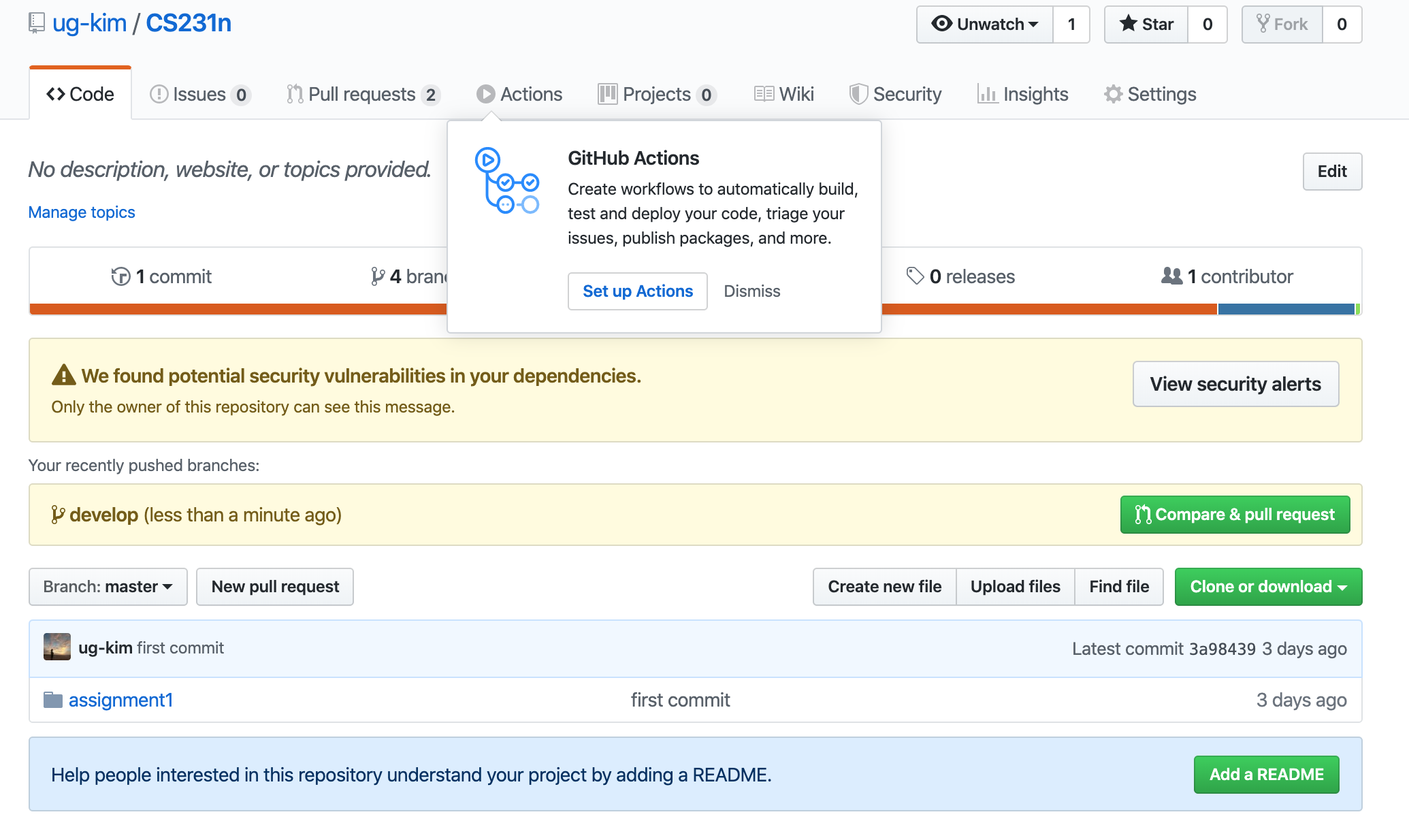Star the CS231n repository

(1146, 25)
